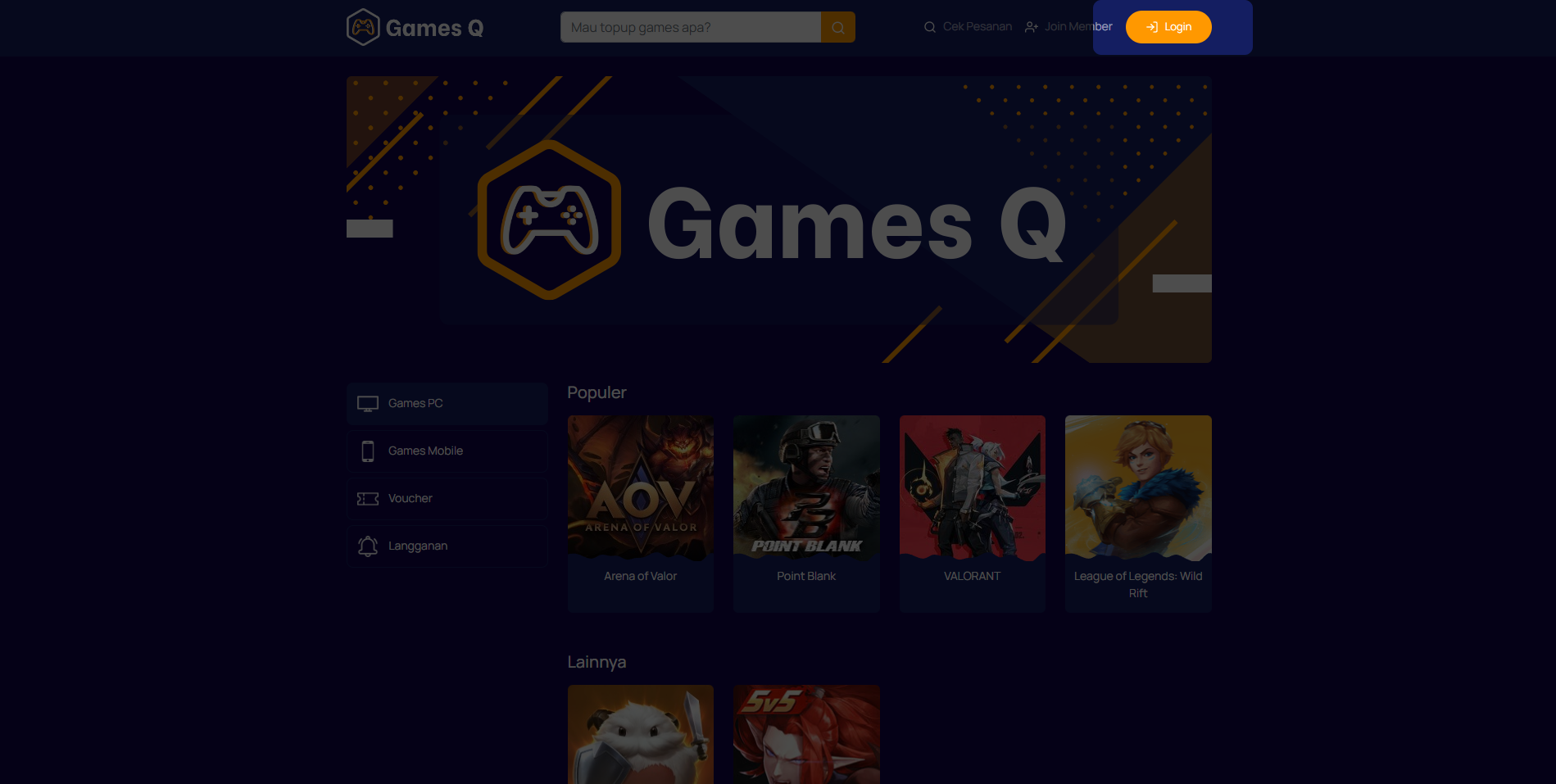
Task: Select the Games PC menu item
Action: [x=447, y=404]
